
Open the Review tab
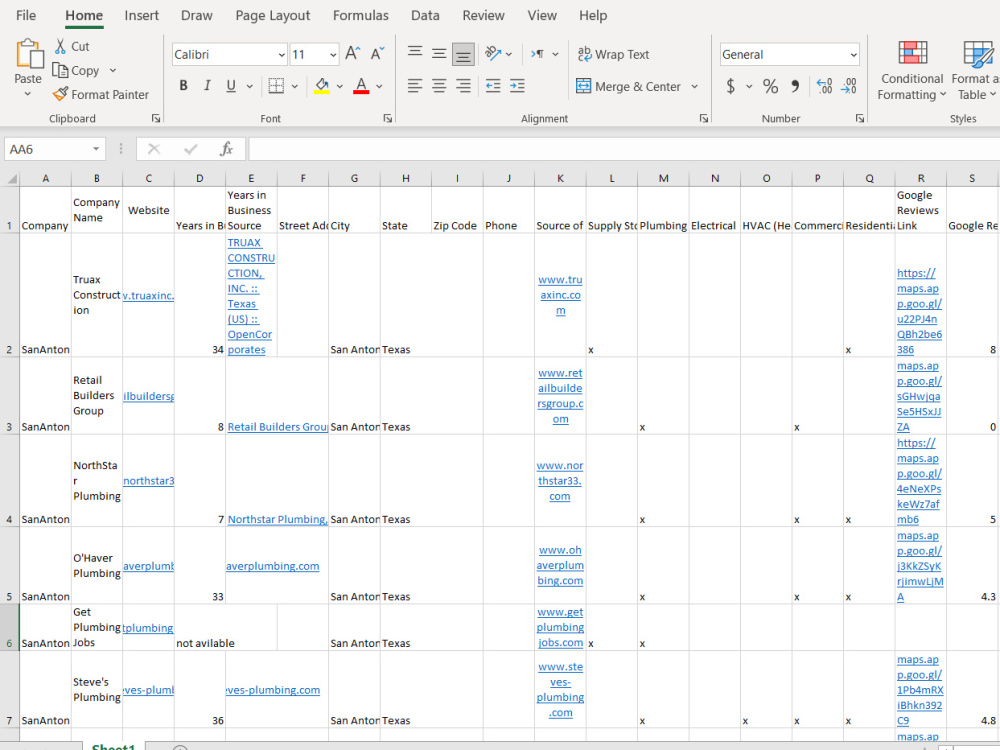pos(483,15)
